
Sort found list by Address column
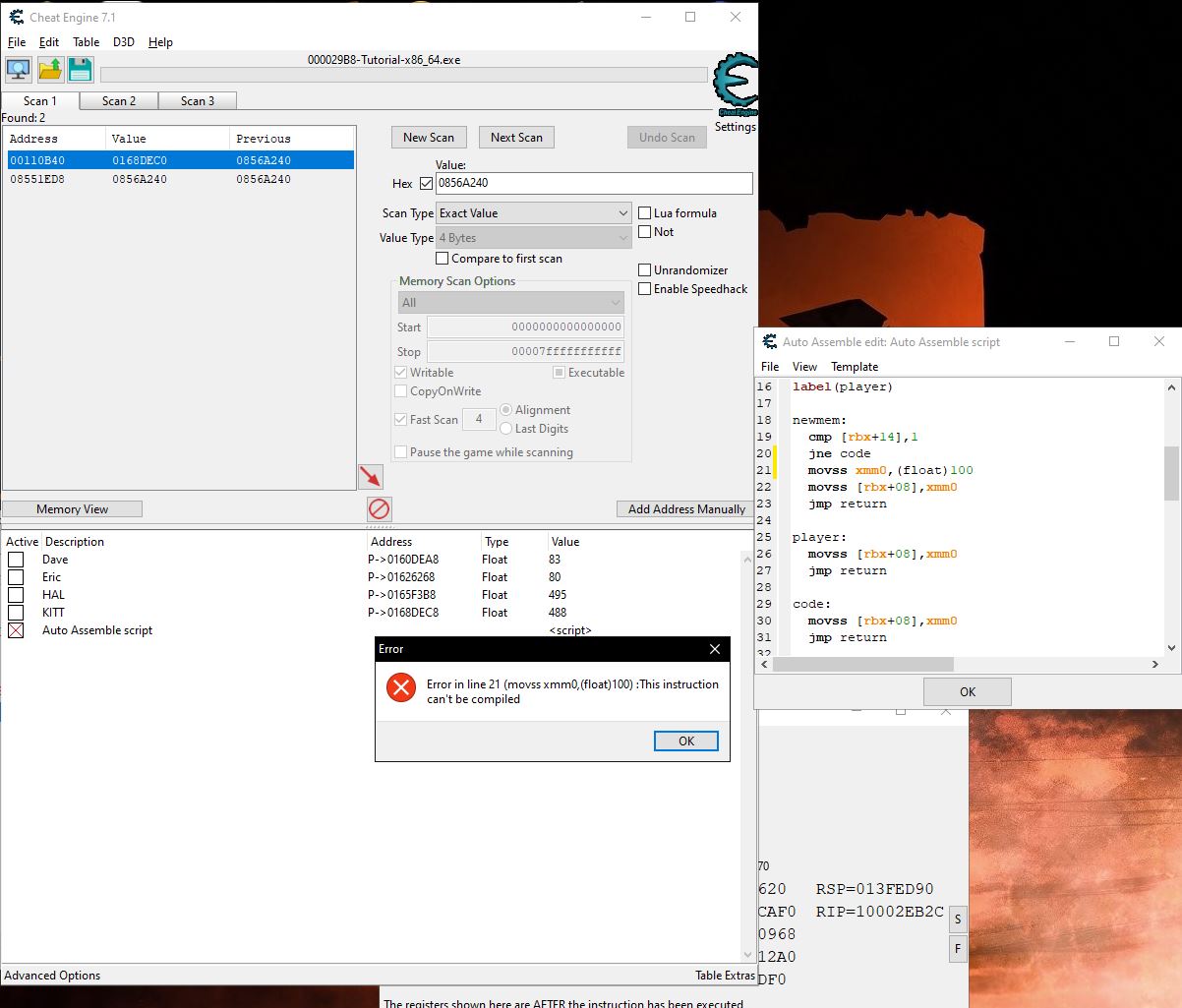click(x=54, y=139)
